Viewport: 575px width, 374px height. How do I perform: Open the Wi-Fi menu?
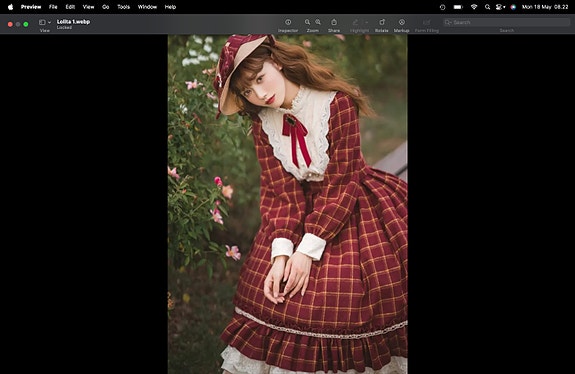pos(474,7)
